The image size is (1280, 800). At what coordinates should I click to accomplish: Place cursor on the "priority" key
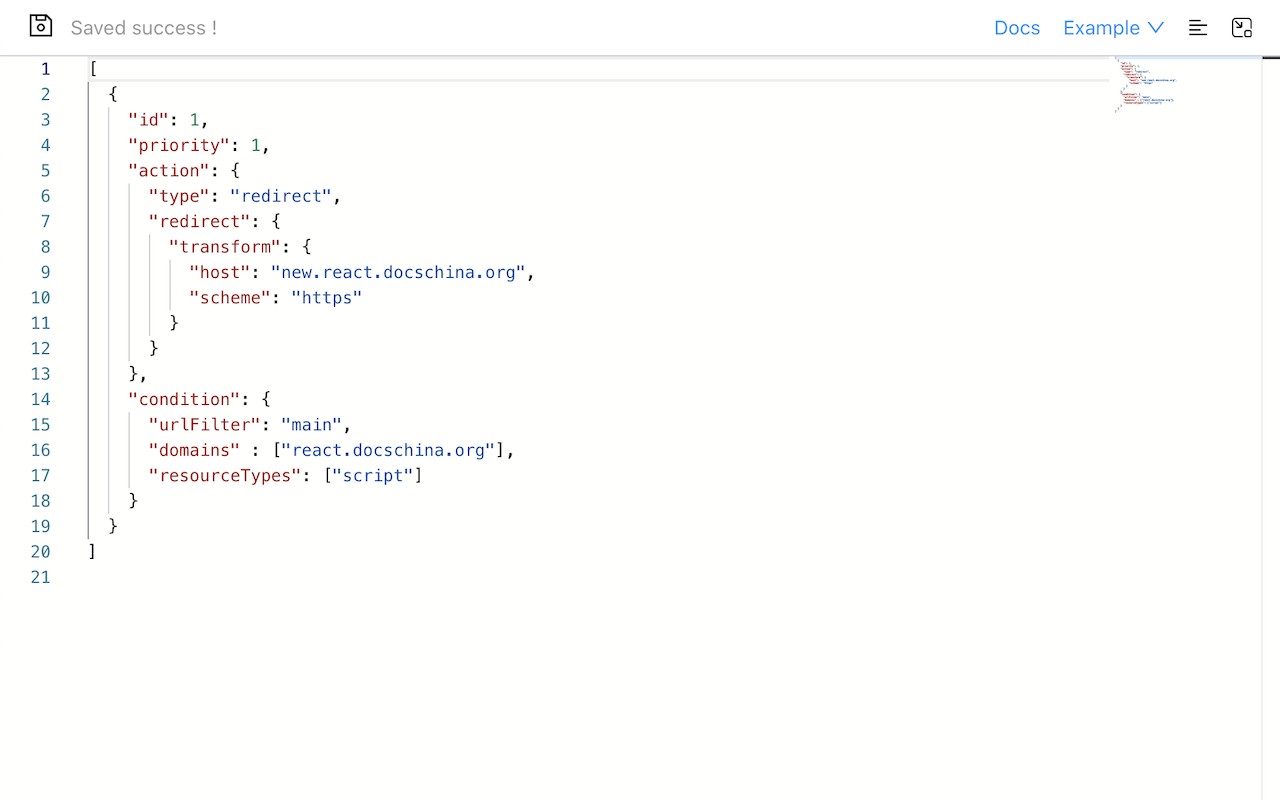click(x=180, y=145)
